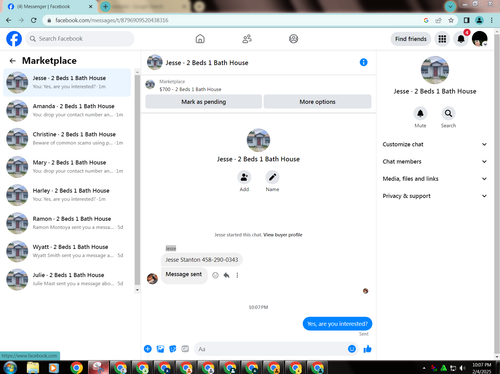Screen dimensions: 500x374
Task: React to message with the emoji icon
Action: [x=215, y=275]
